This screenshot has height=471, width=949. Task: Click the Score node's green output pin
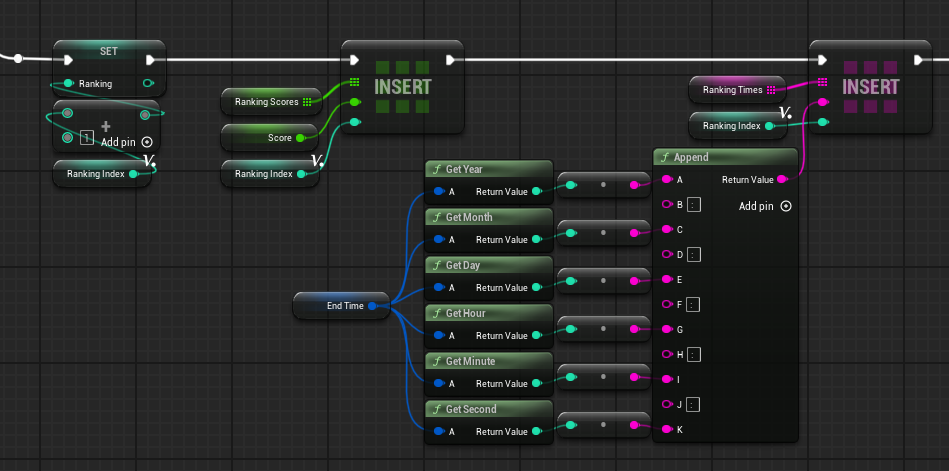tap(300, 138)
